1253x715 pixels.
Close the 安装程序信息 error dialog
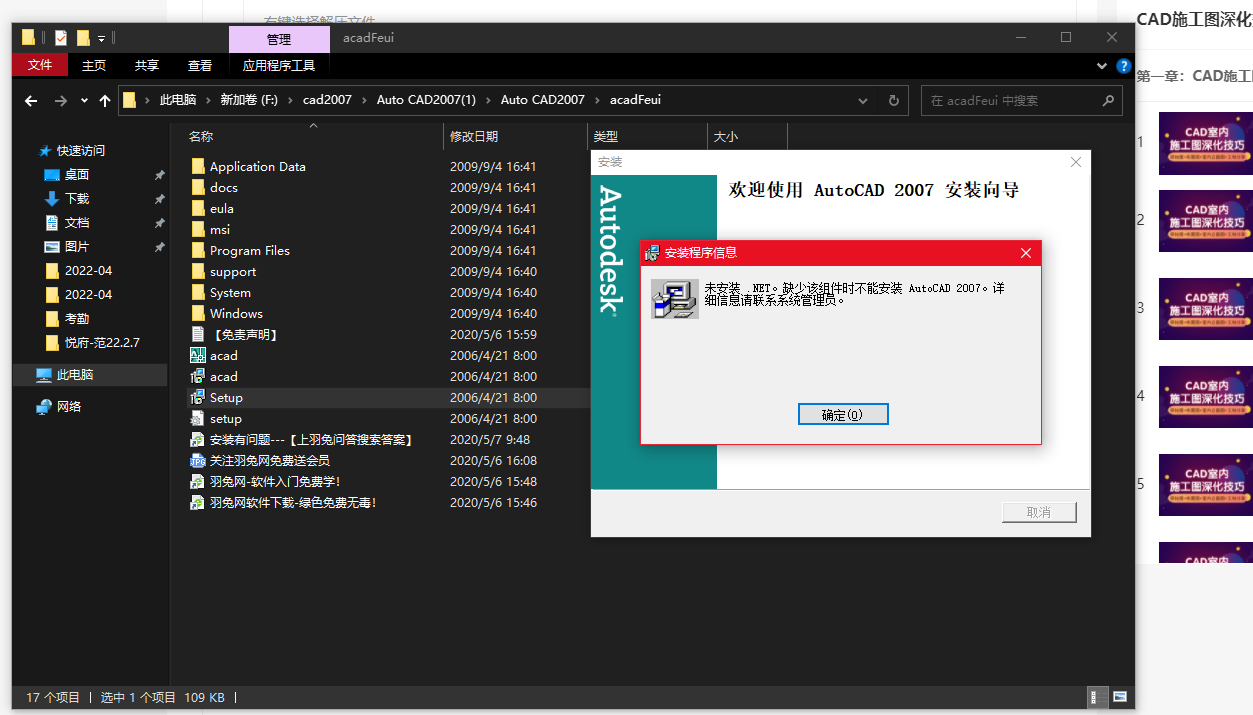pyautogui.click(x=1025, y=253)
